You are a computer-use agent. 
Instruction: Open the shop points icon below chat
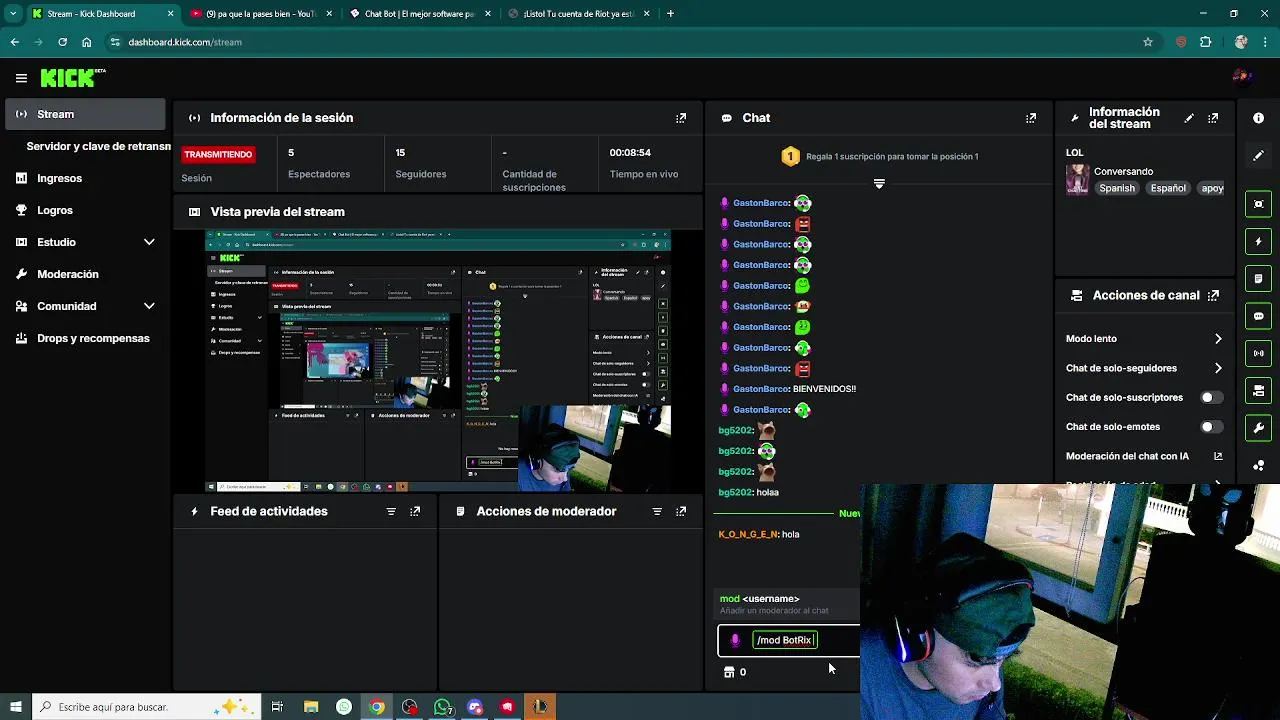(x=729, y=672)
